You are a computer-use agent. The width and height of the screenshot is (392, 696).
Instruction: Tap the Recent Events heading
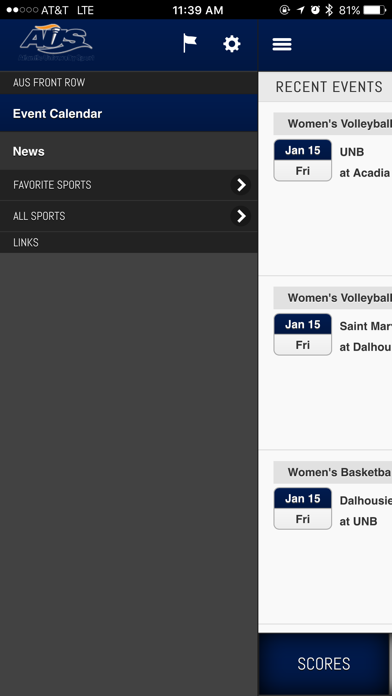[329, 87]
